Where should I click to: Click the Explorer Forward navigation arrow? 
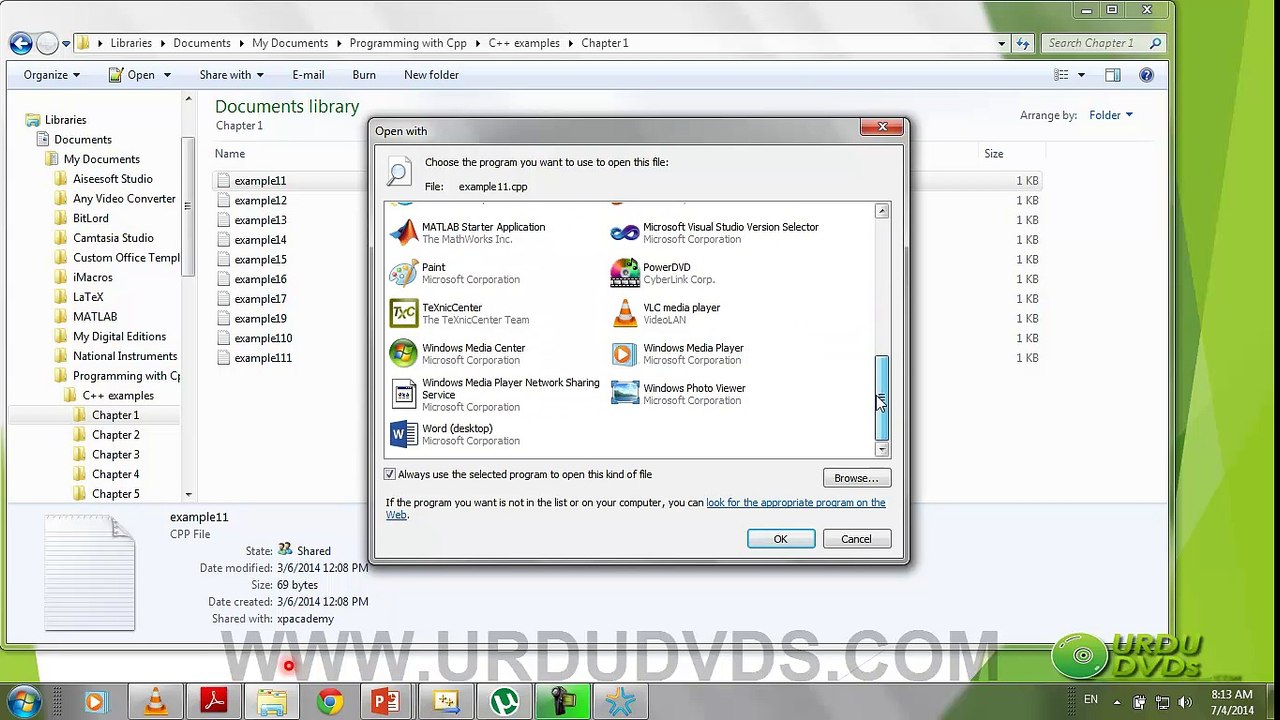click(46, 43)
